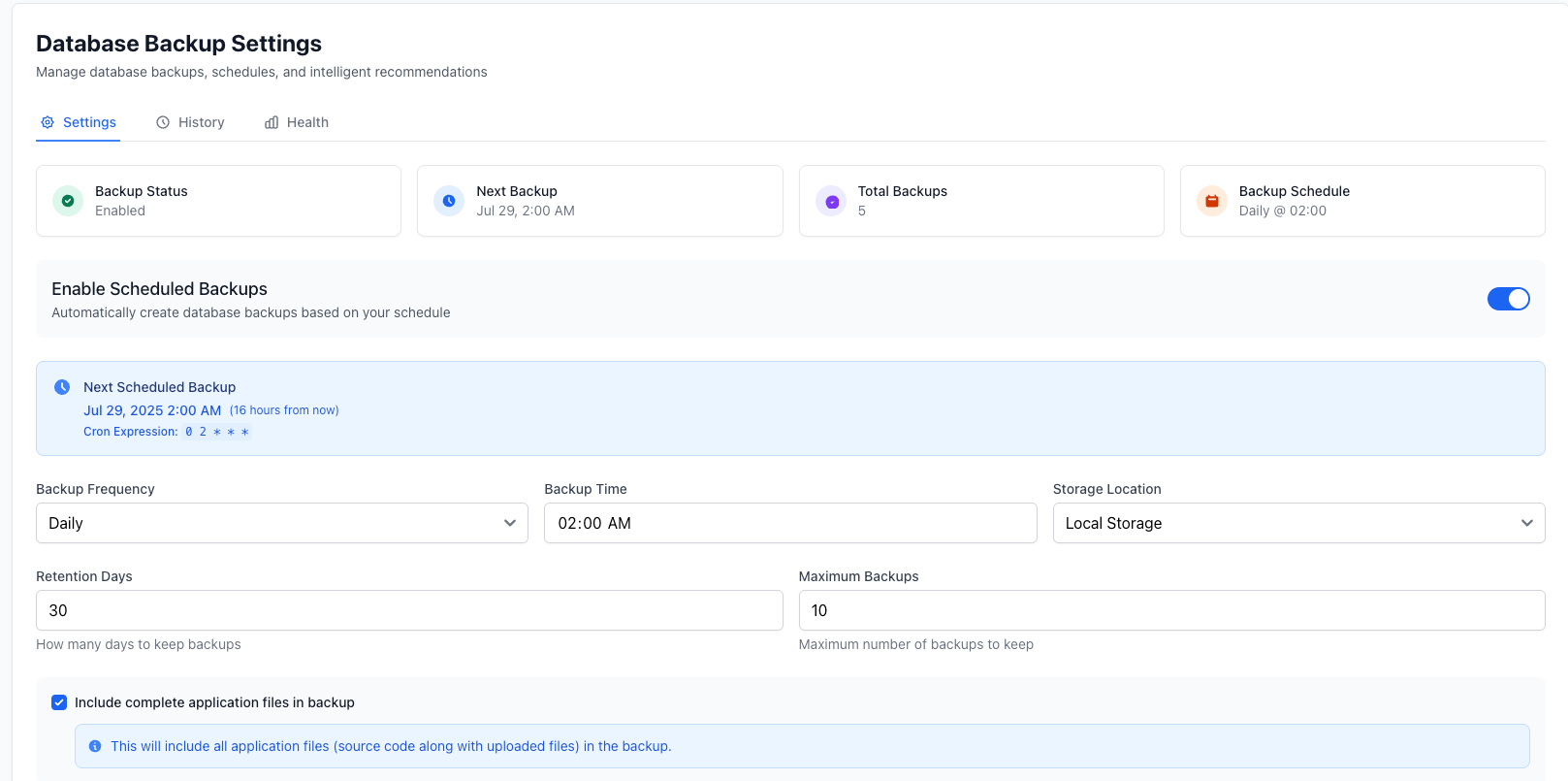Click the blue clock Next Backup icon
The width and height of the screenshot is (1568, 781).
pos(449,201)
